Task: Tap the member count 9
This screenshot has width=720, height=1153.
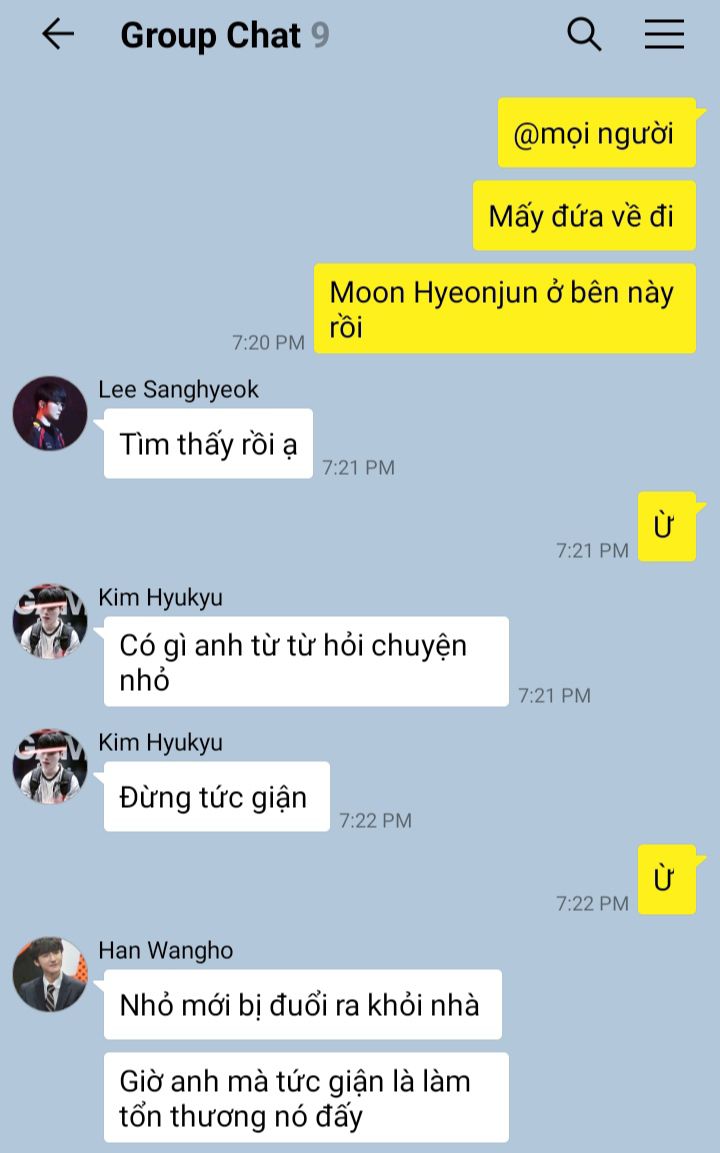Action: click(320, 35)
